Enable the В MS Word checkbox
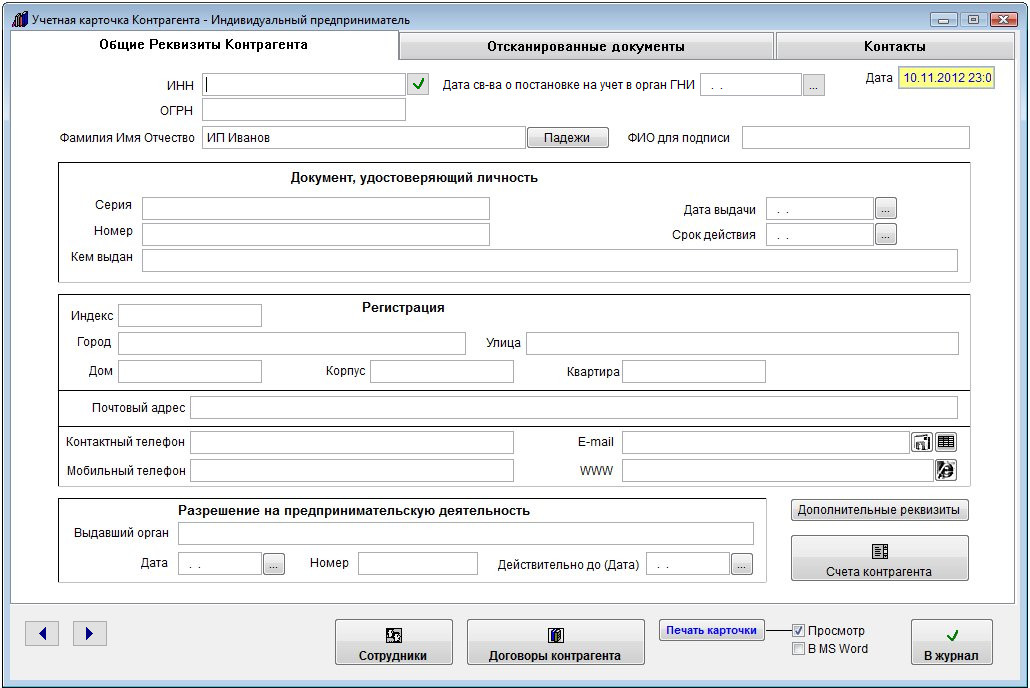 [x=798, y=649]
